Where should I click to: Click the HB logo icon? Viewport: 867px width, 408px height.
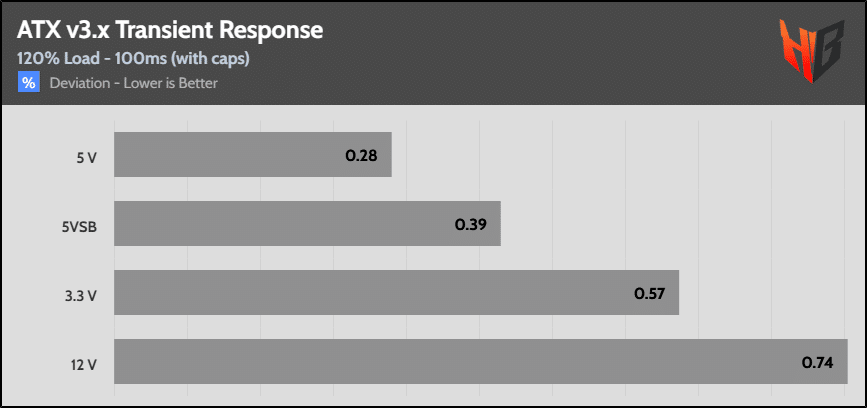tap(812, 50)
